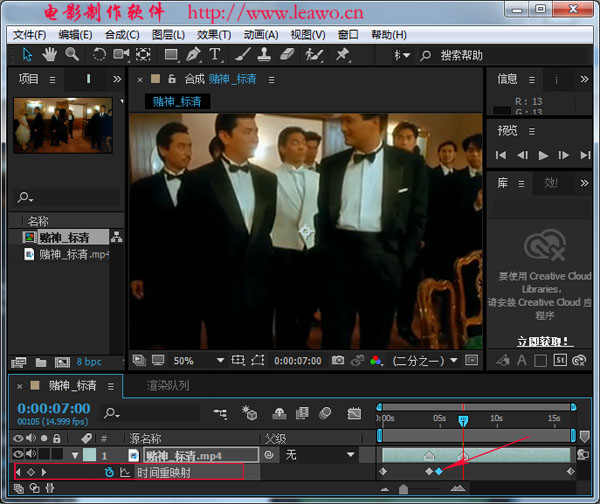
Task: Go to previous 时间重映射 keyframe
Action: click(18, 472)
